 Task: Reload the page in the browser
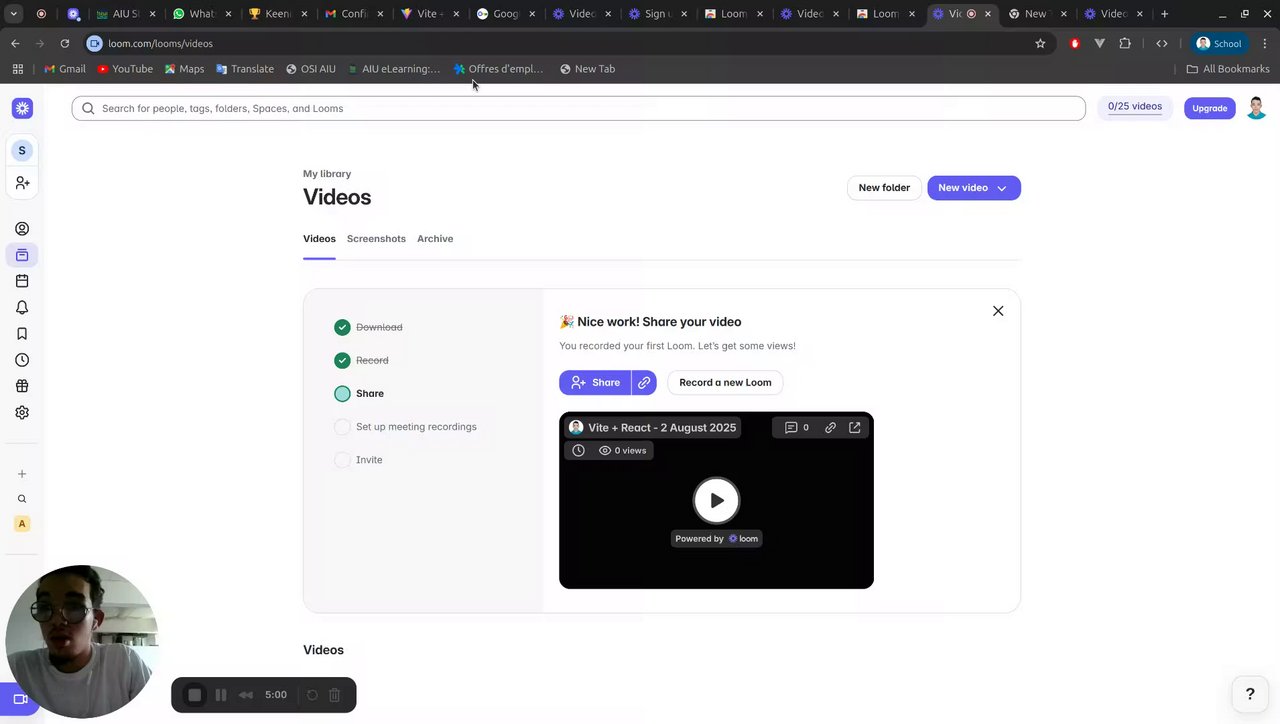pyautogui.click(x=65, y=43)
